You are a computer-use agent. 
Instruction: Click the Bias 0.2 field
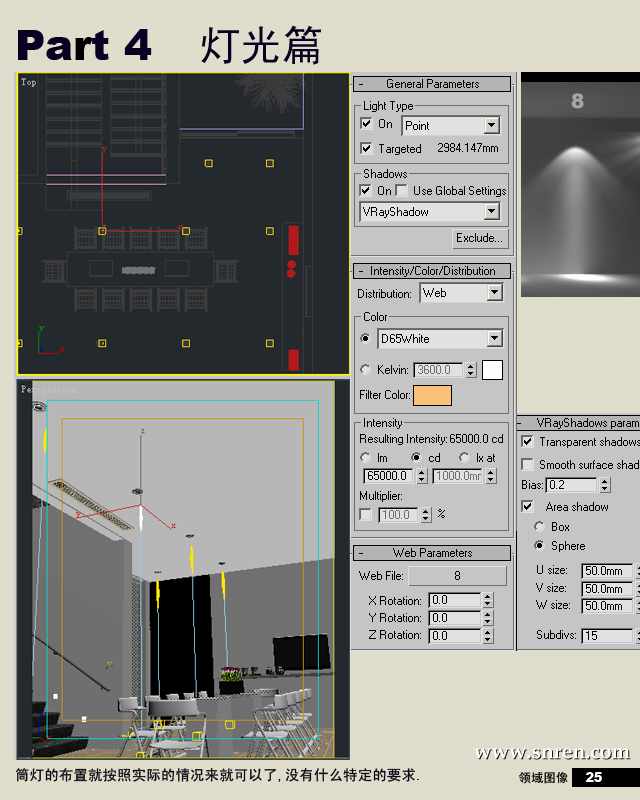coord(571,485)
